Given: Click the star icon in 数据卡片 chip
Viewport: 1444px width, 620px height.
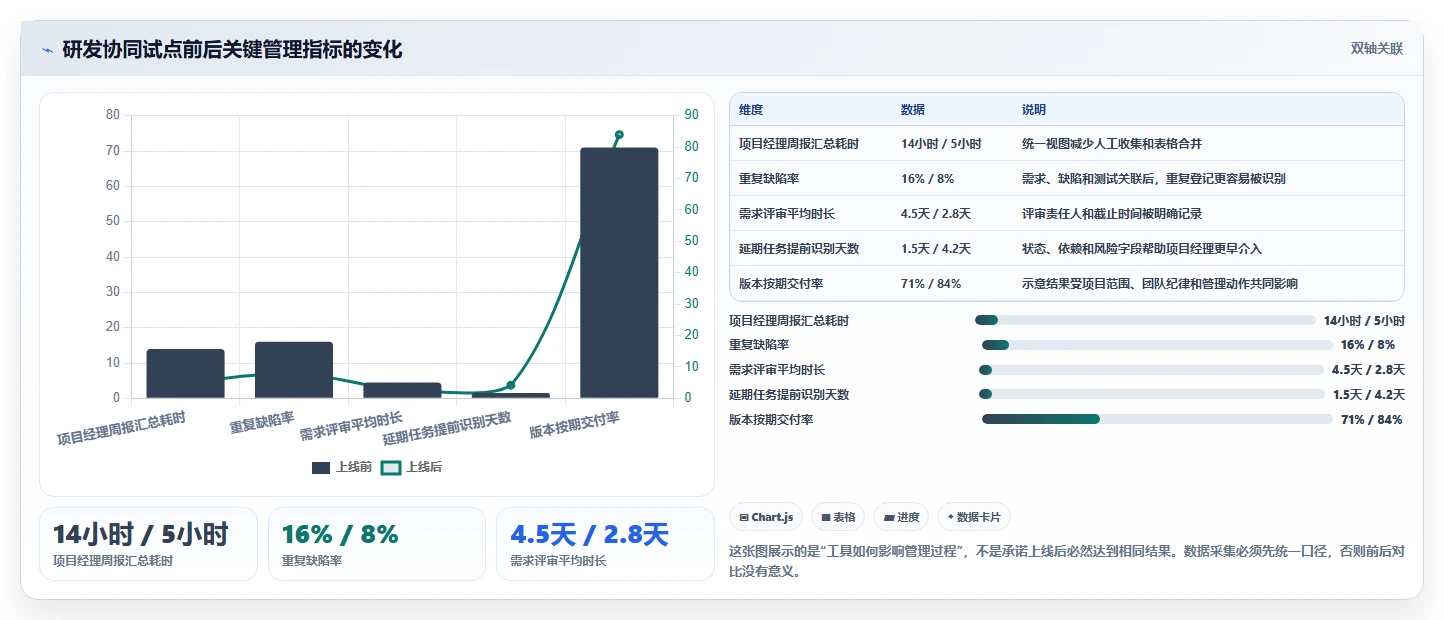Looking at the screenshot, I should click(951, 517).
